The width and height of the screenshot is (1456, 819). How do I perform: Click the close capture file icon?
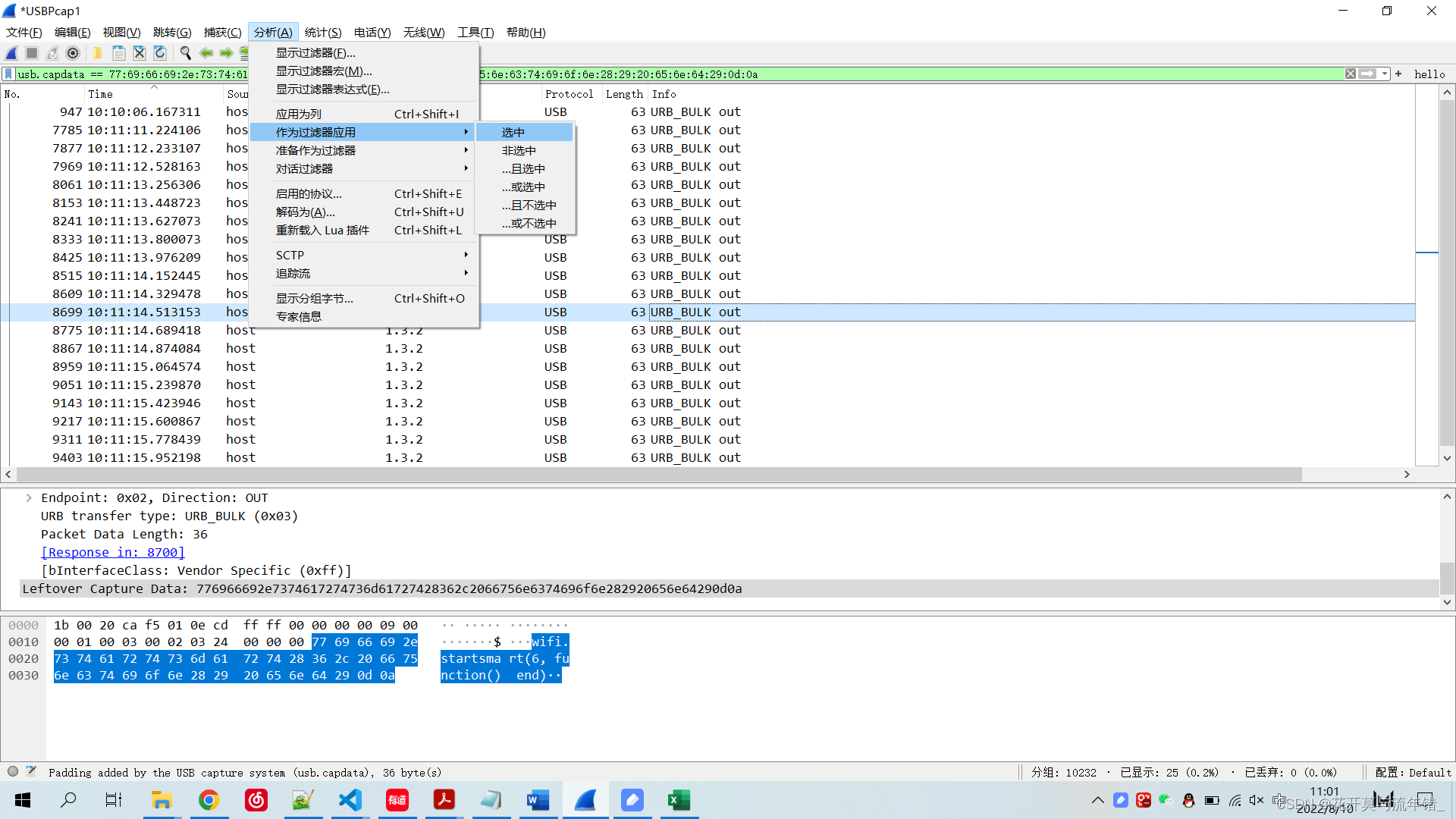[140, 53]
